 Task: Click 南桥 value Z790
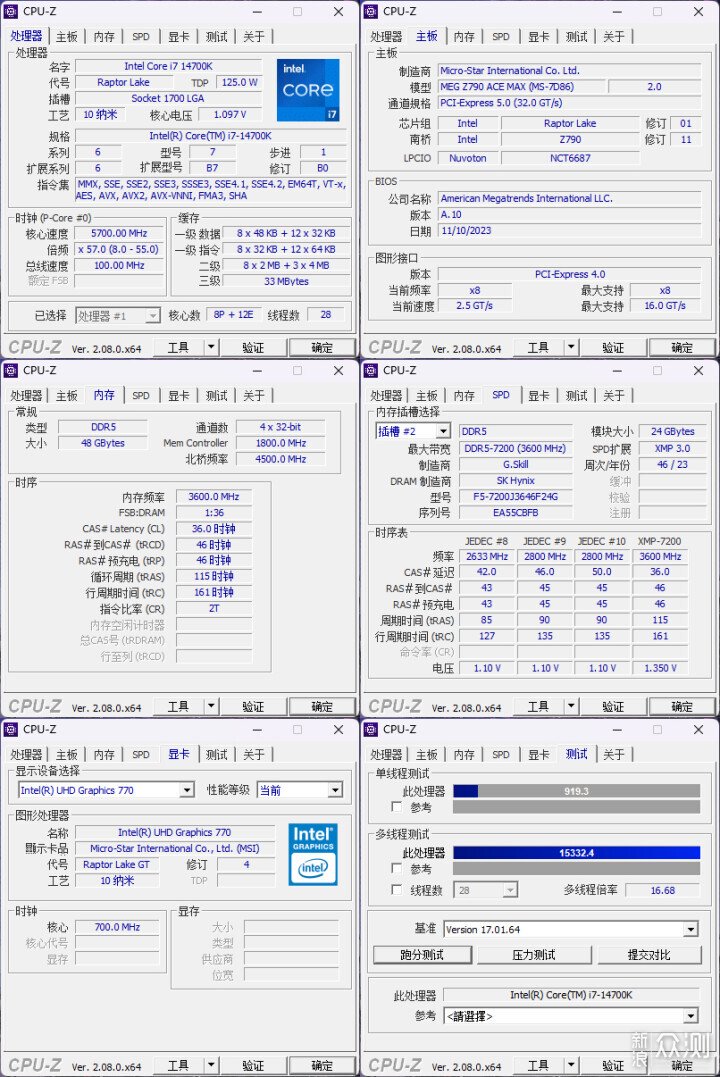[x=570, y=139]
